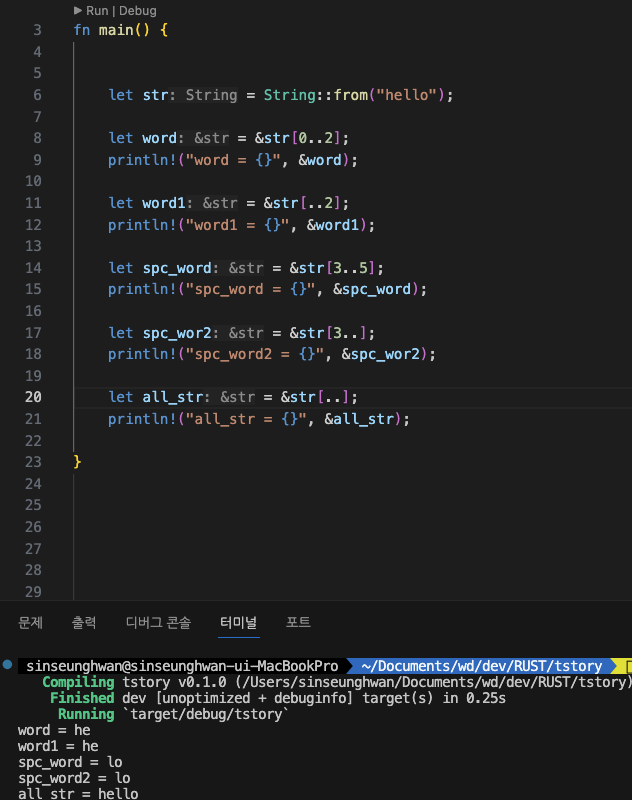Click terminal output 'spc_word = lo'
The height and width of the screenshot is (800, 632).
click(x=70, y=762)
